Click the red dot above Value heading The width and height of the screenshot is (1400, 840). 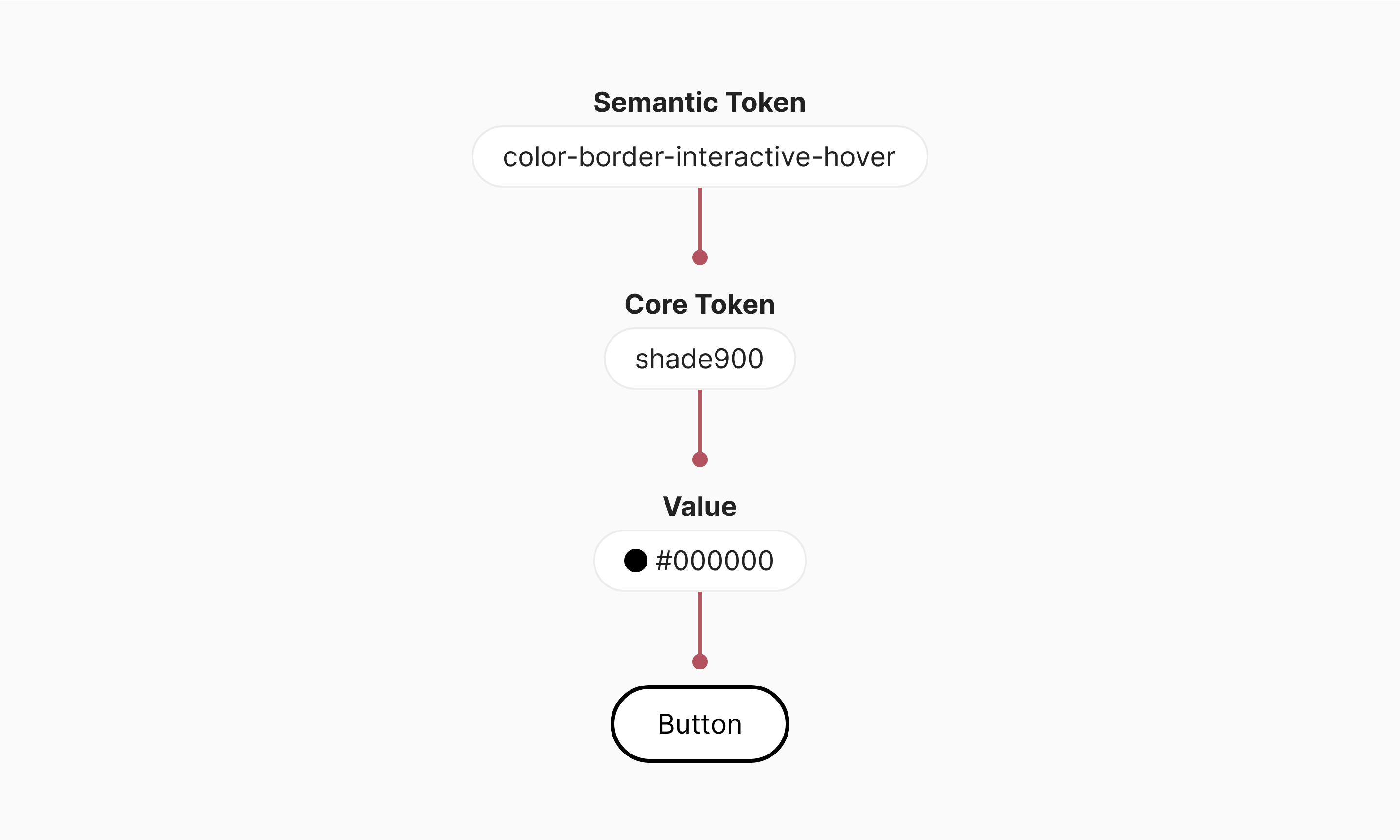tap(700, 460)
